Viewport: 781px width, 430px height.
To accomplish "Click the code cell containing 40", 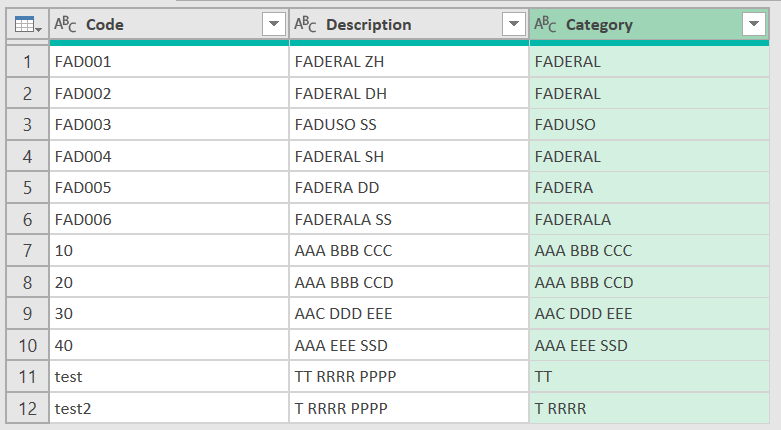I will coord(169,345).
